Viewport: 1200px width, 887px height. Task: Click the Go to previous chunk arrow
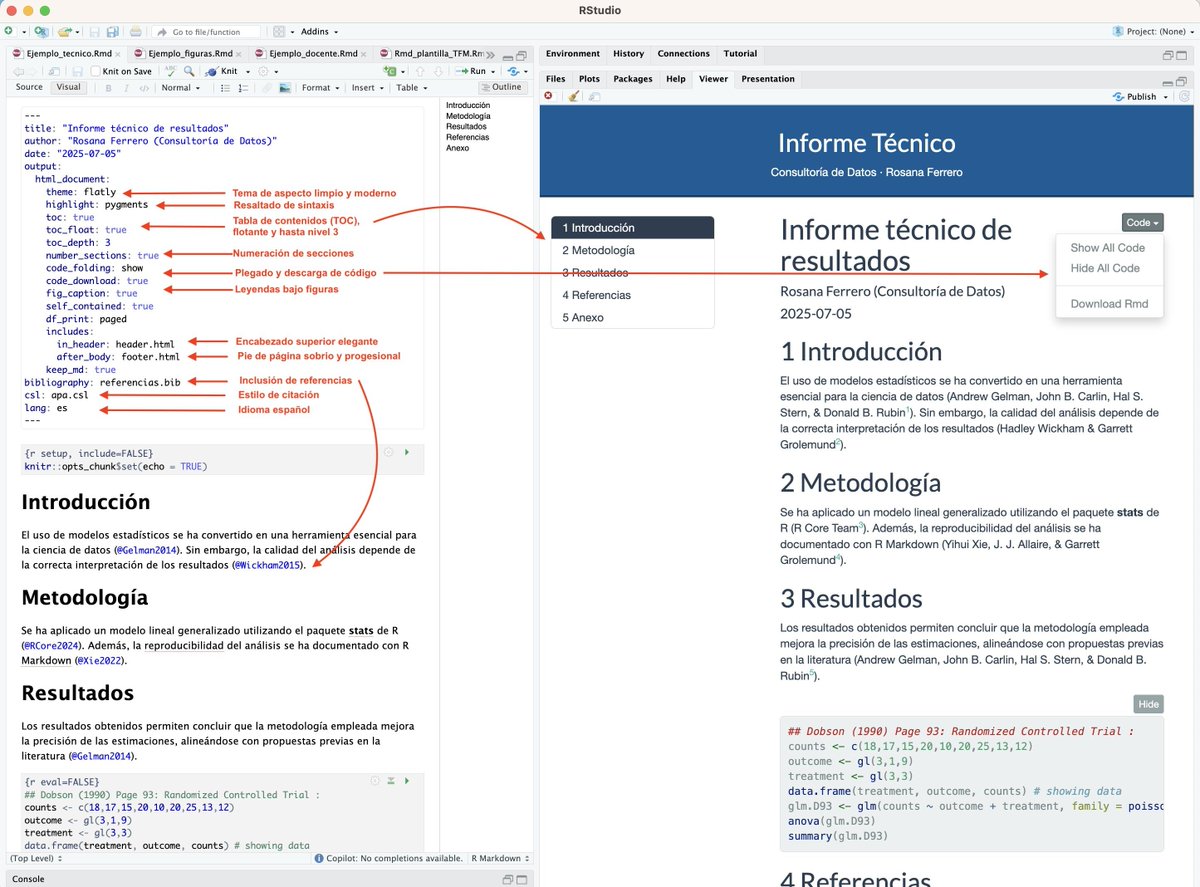[419, 71]
